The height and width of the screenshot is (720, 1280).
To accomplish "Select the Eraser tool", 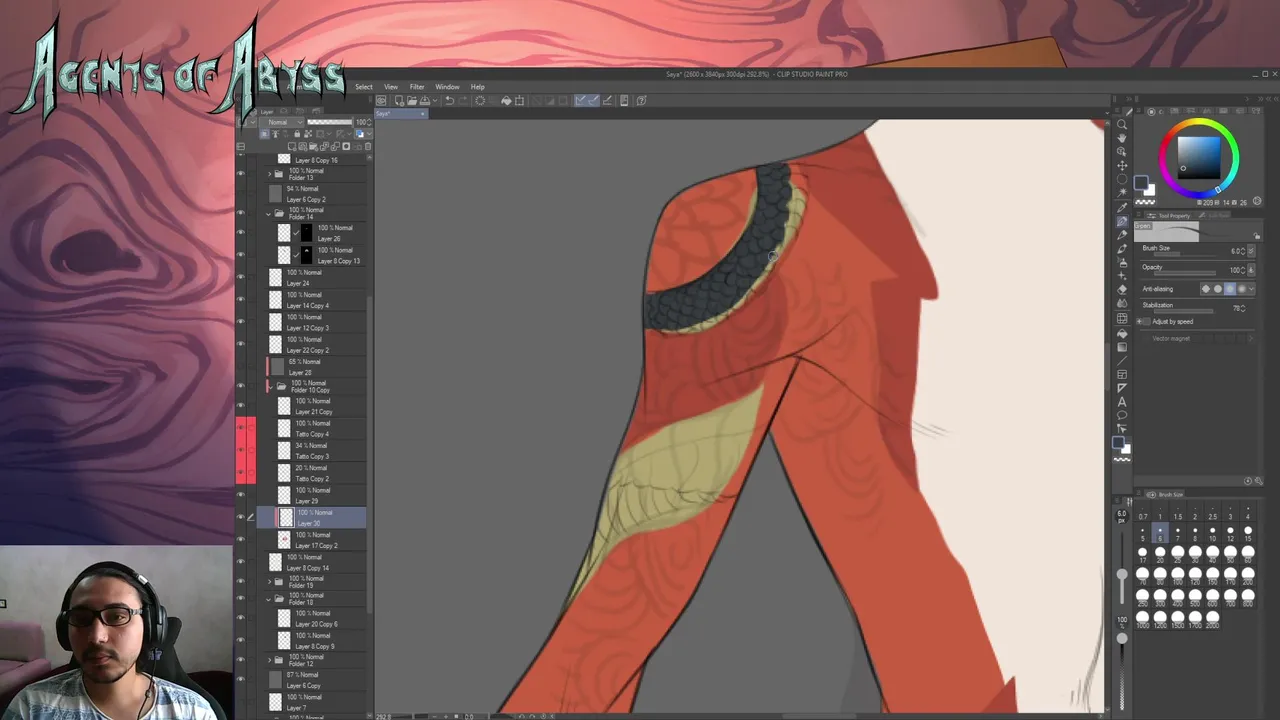I will click(1122, 290).
